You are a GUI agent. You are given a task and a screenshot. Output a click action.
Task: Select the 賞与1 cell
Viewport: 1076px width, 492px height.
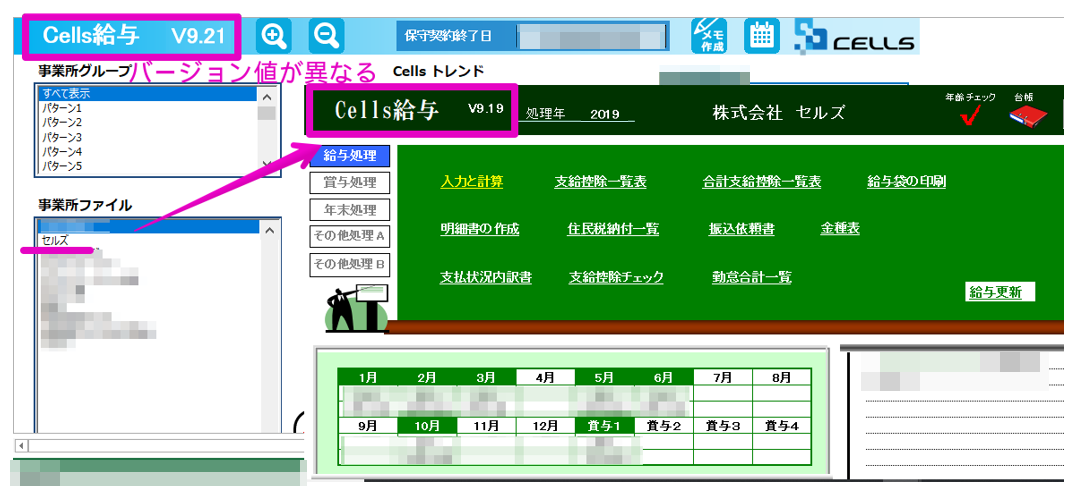[604, 426]
